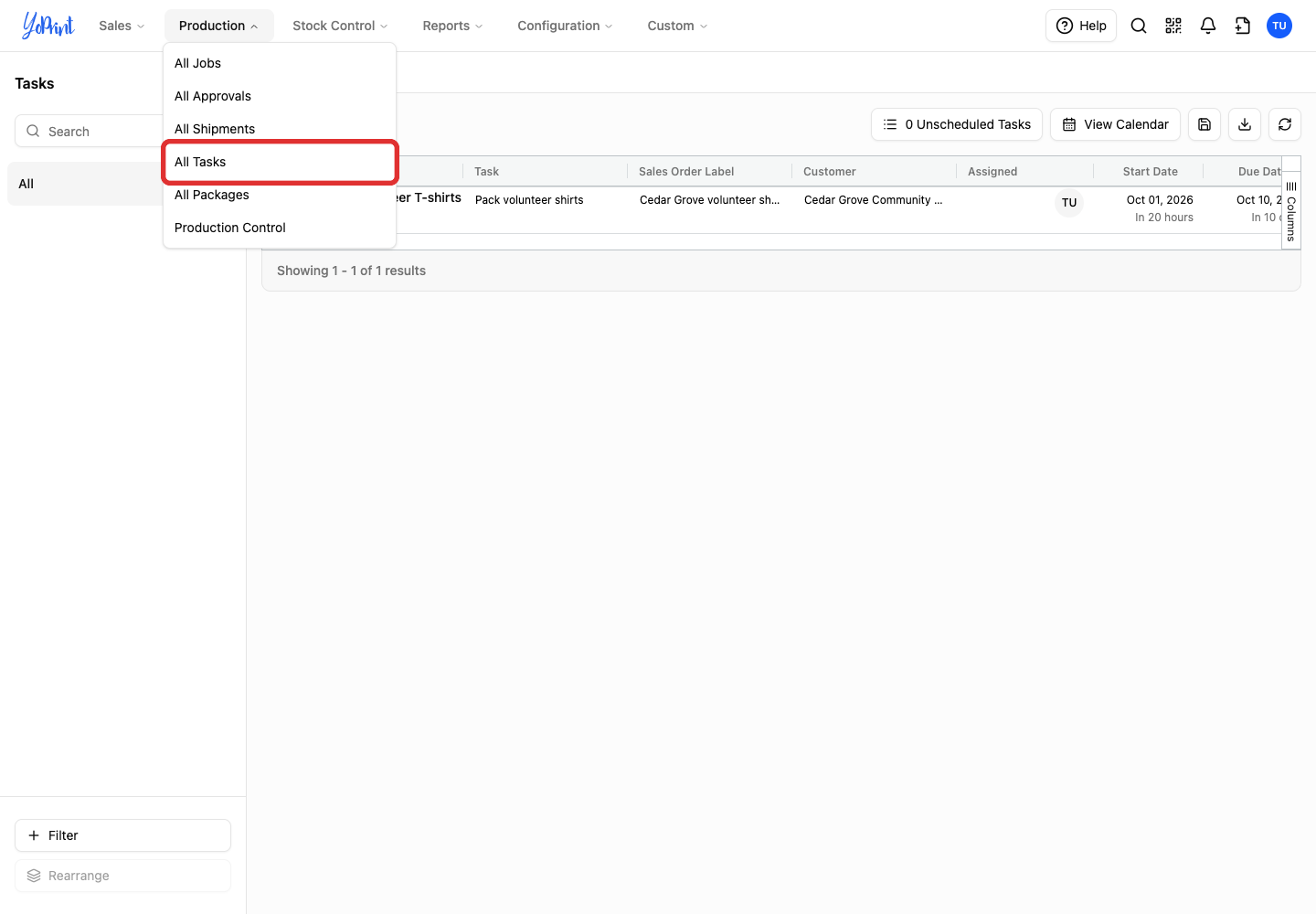The width and height of the screenshot is (1316, 914).
Task: Click the new document icon in header
Action: (1243, 26)
